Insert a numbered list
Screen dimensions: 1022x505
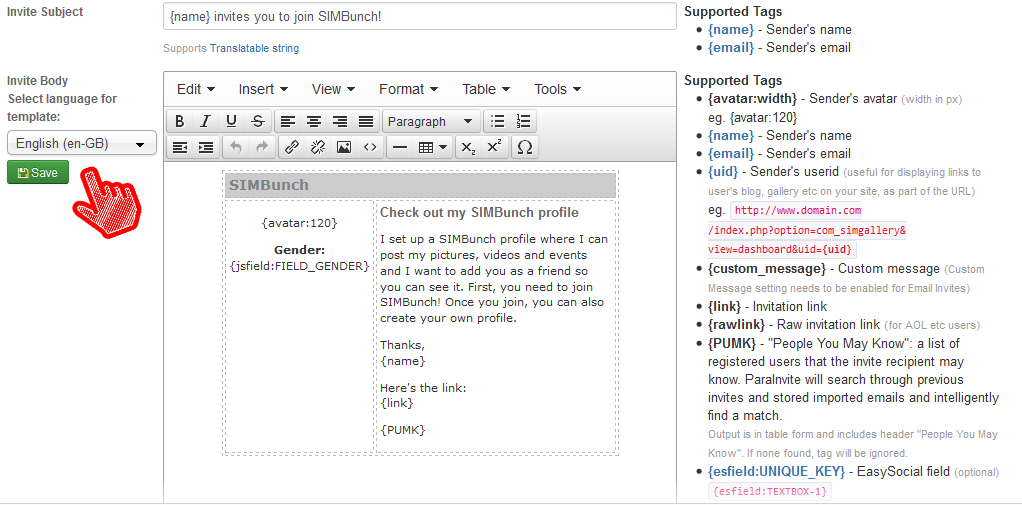(x=523, y=121)
